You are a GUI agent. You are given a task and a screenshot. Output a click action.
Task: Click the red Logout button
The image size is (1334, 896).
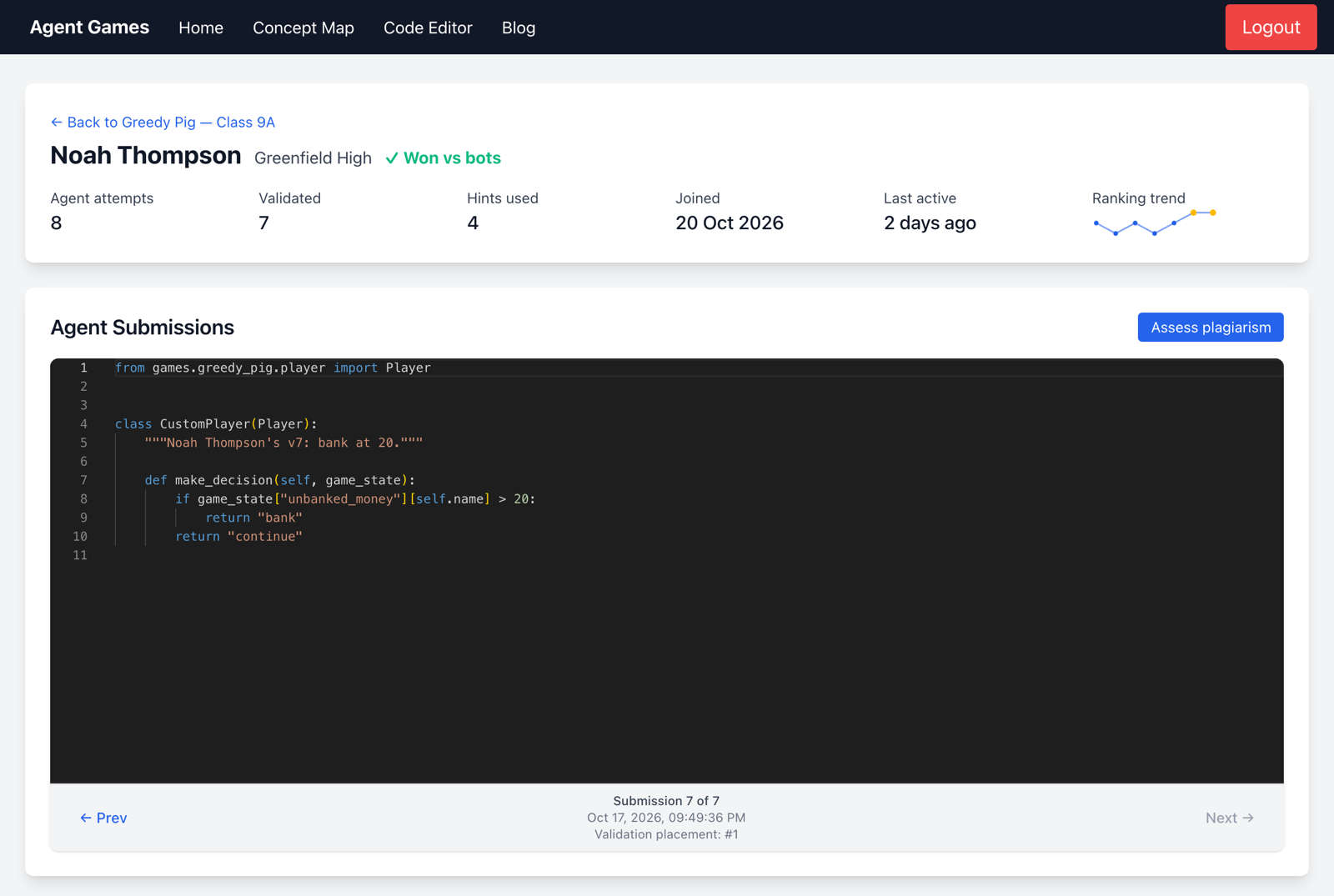coord(1271,28)
